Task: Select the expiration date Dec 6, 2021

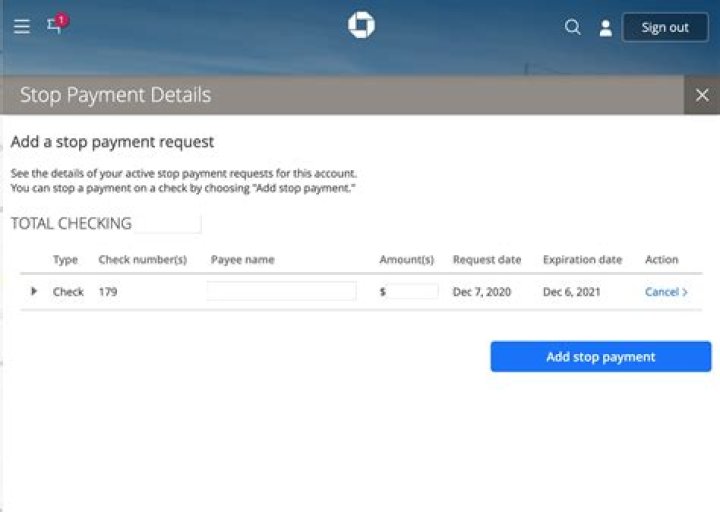Action: 572,292
